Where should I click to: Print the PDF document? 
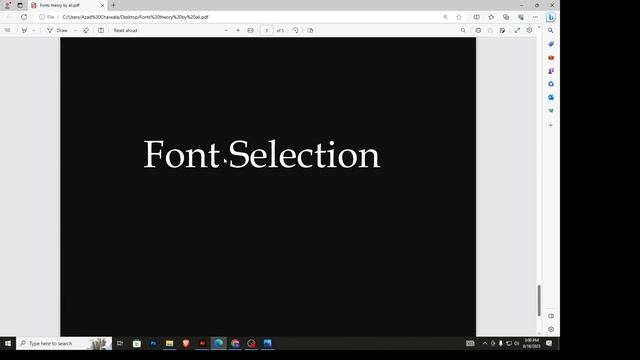(478, 30)
